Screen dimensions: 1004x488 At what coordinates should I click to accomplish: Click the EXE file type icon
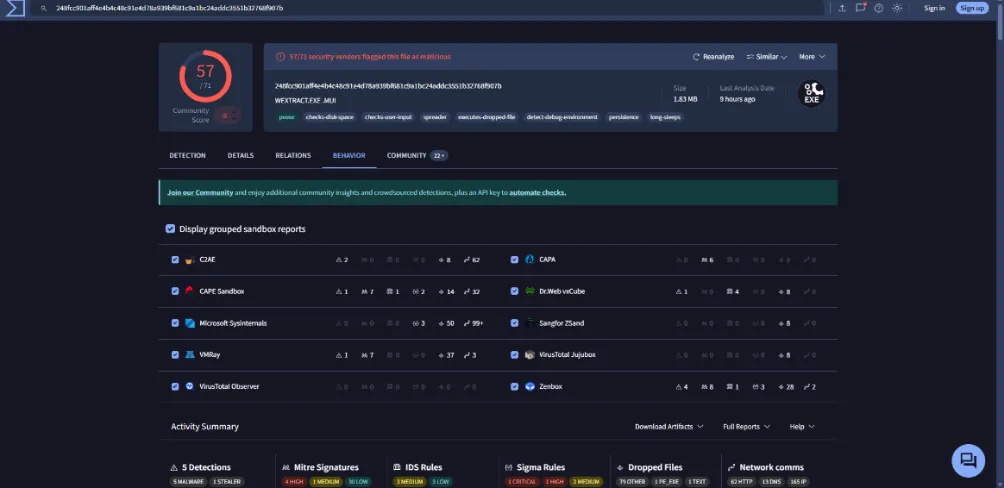click(x=811, y=94)
